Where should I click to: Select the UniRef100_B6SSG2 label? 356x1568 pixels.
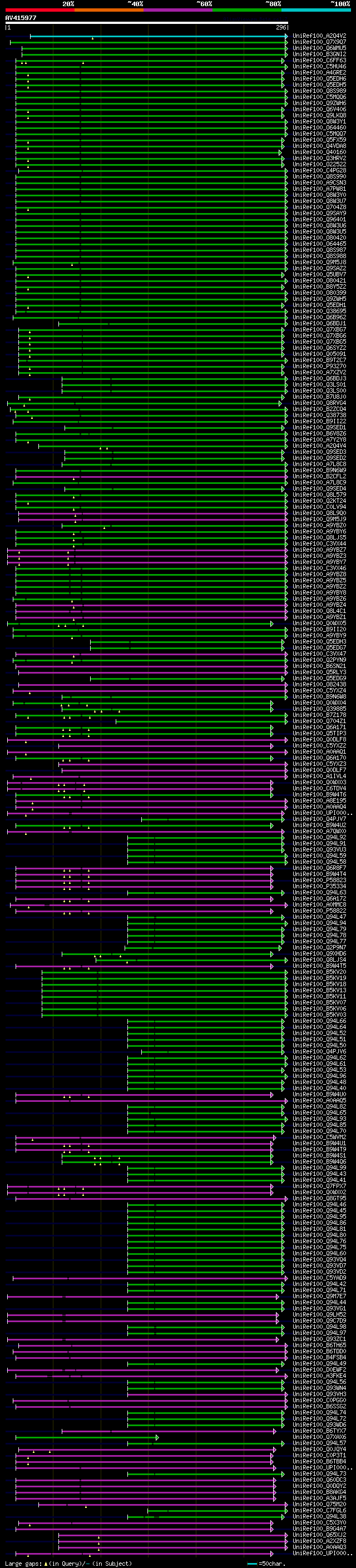[319, 1406]
